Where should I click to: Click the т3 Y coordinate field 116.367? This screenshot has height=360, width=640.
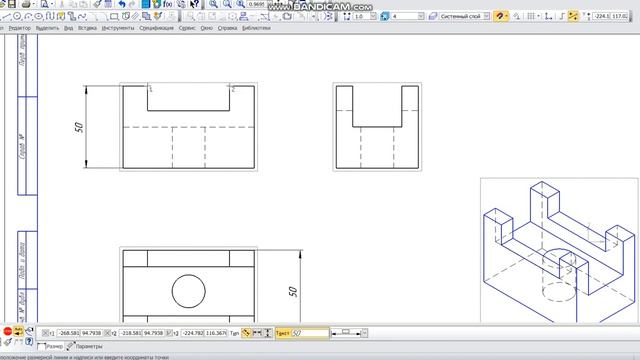point(216,333)
